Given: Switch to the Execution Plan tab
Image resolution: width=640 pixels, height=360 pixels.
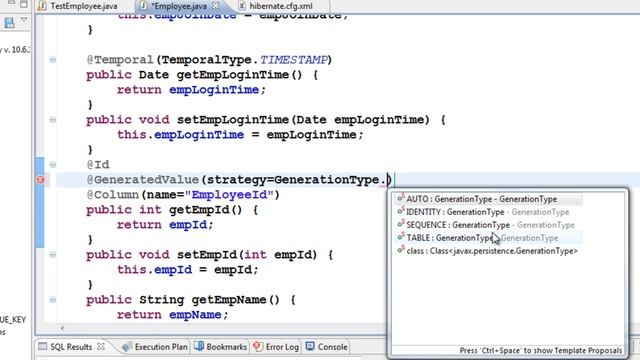Looking at the screenshot, I should [x=161, y=347].
